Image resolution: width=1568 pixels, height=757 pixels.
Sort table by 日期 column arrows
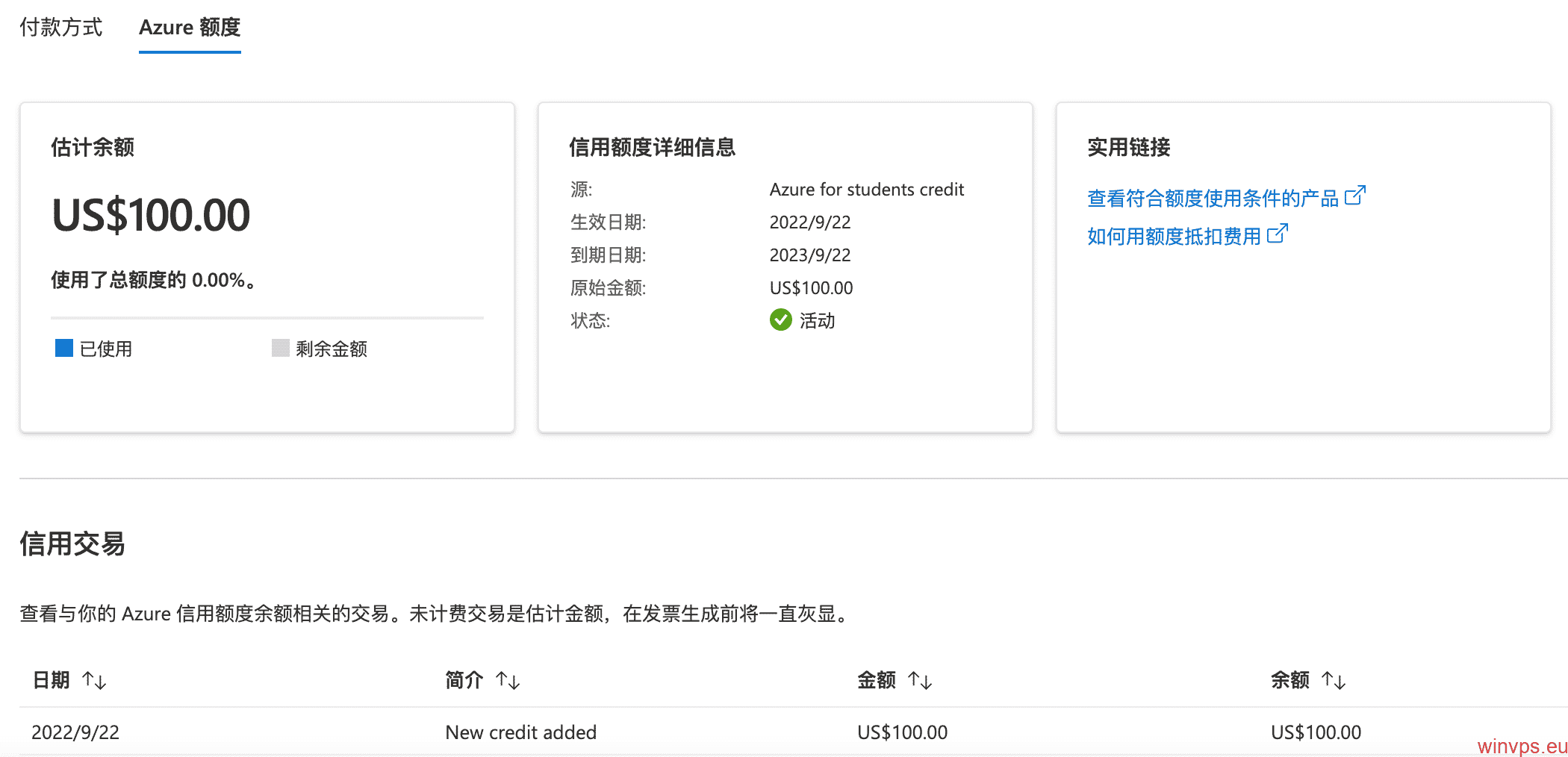click(94, 680)
